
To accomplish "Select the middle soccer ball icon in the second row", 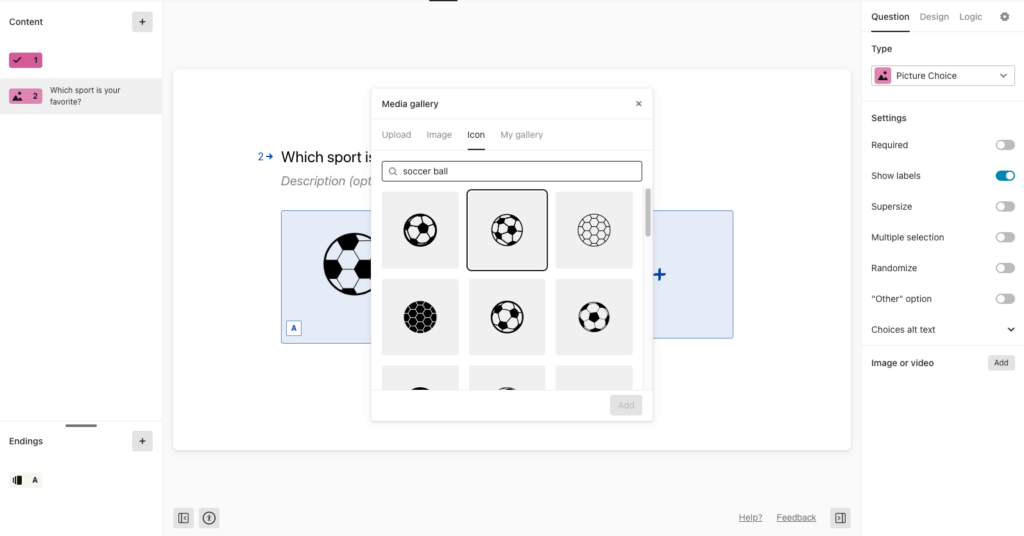I will (507, 317).
